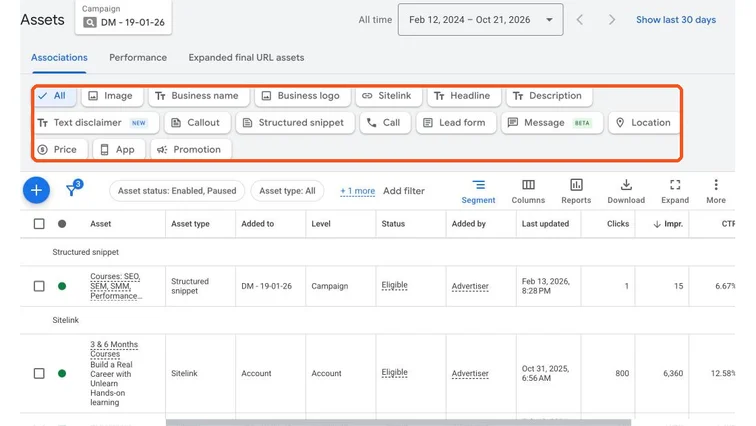Check the 3 & 6 Months Courses row checkbox
The image size is (756, 426).
[x=39, y=373]
